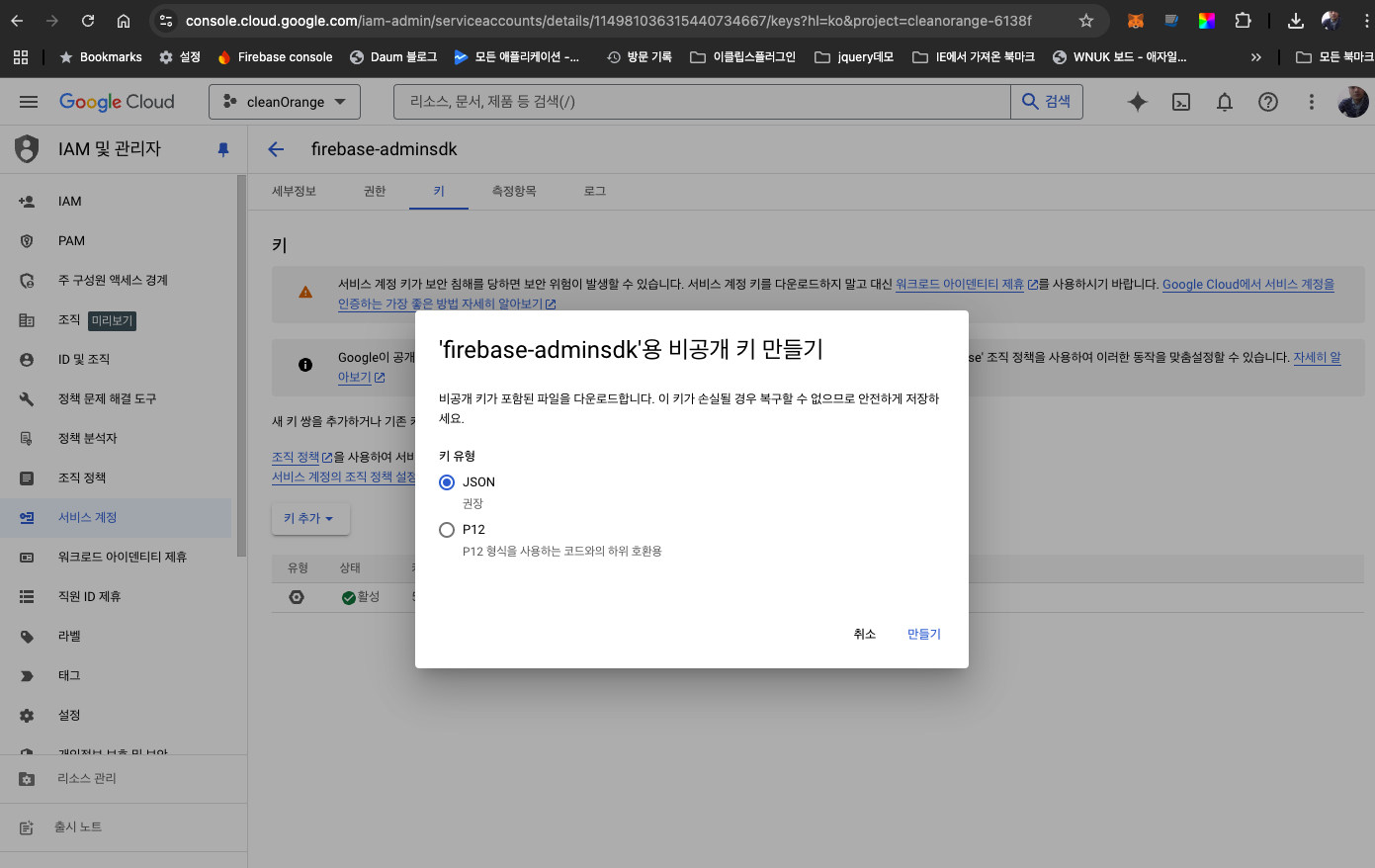Click the search input field in the Google Cloud top bar
Image resolution: width=1375 pixels, height=868 pixels.
click(x=702, y=102)
